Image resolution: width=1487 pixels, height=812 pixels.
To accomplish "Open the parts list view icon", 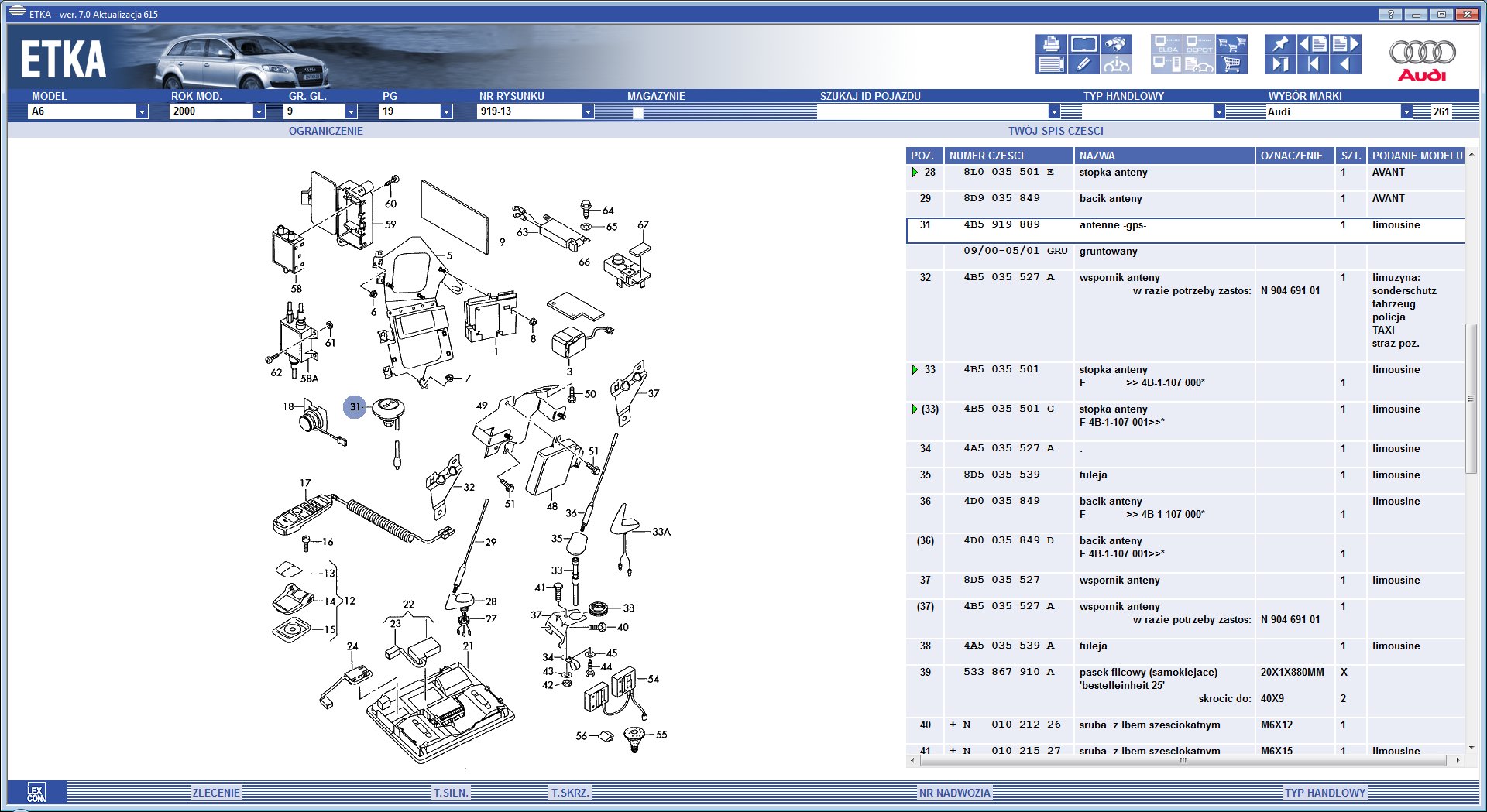I will [x=1051, y=64].
